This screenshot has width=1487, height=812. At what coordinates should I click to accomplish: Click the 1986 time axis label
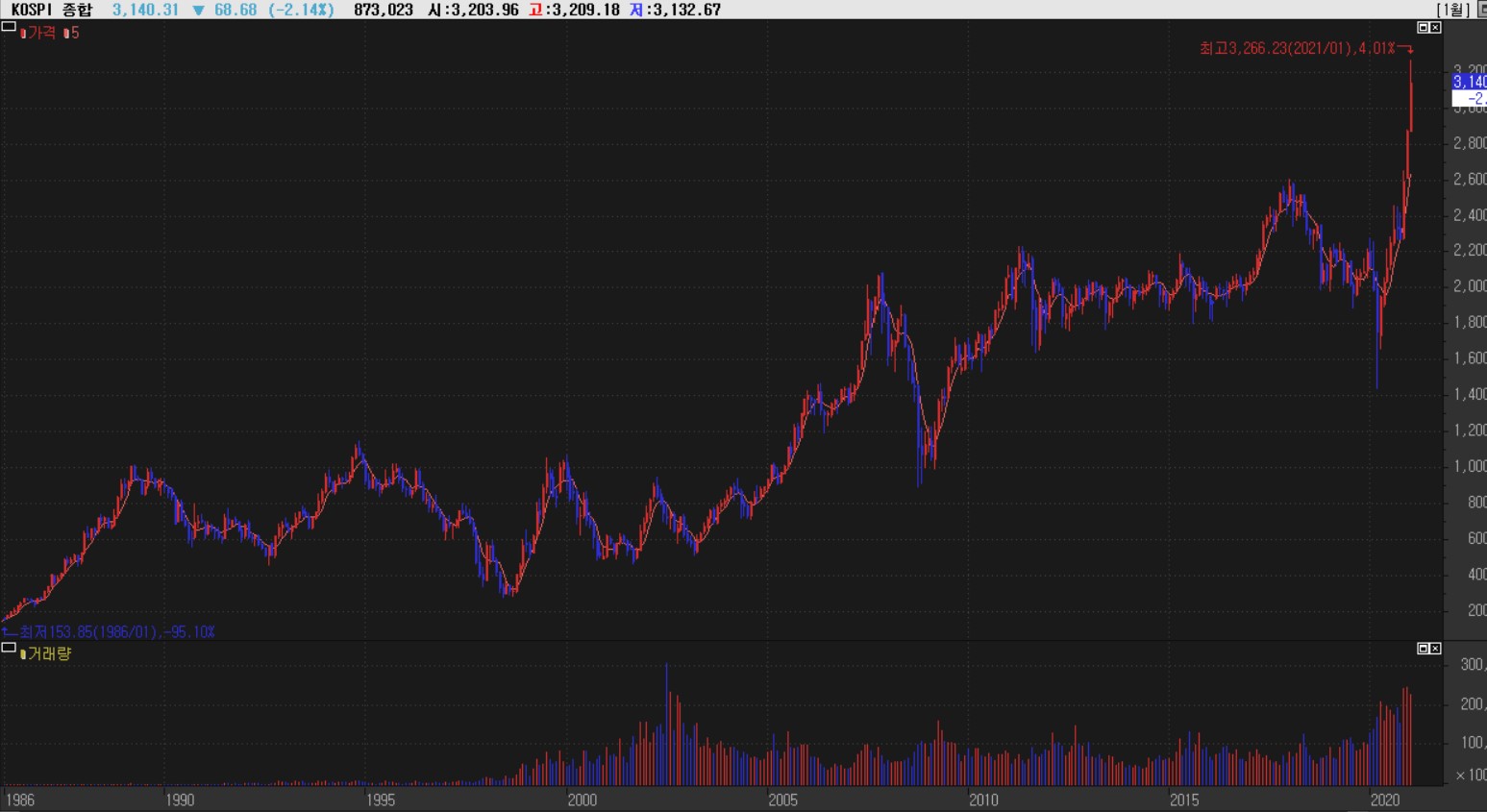pos(19,800)
